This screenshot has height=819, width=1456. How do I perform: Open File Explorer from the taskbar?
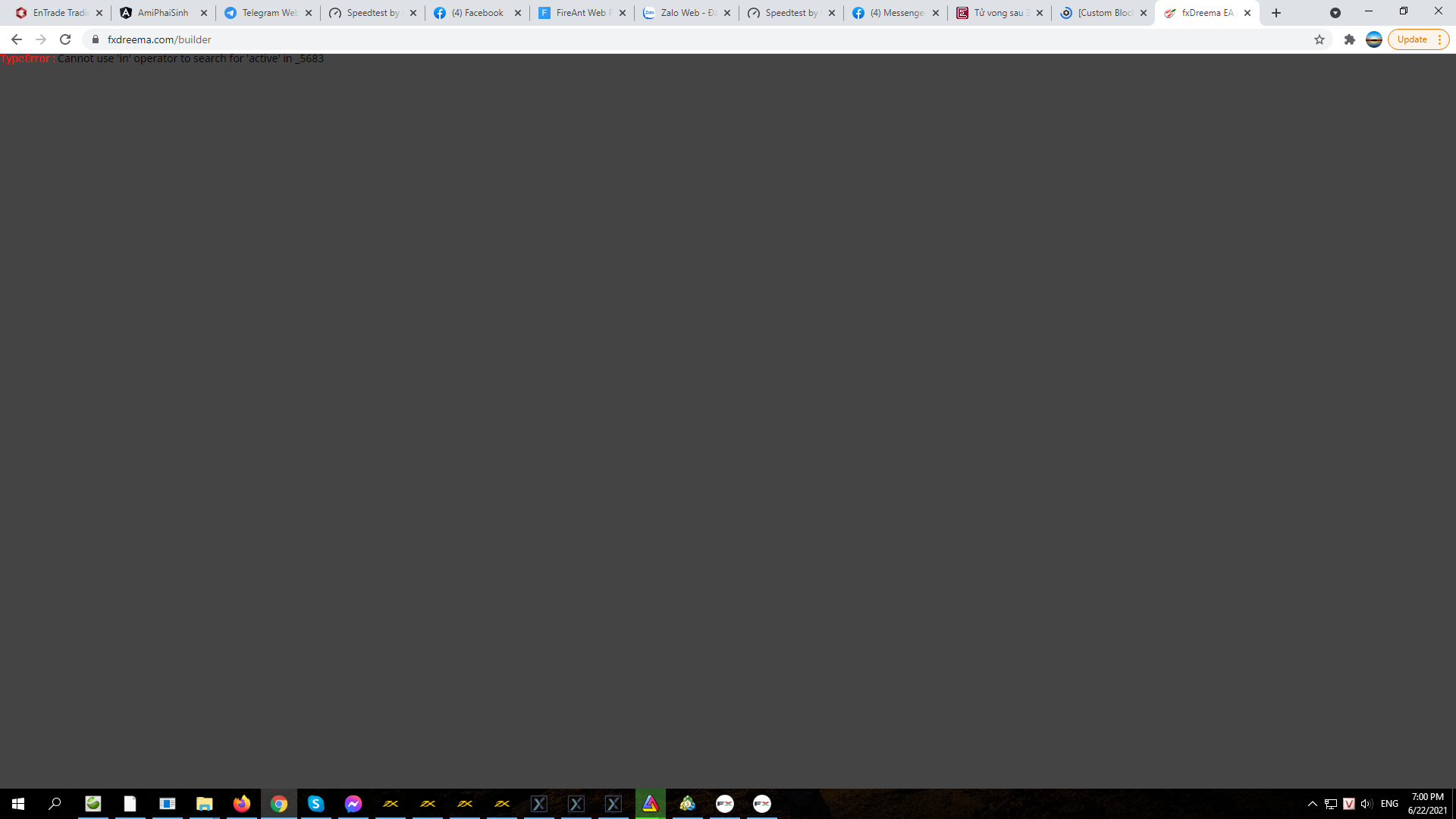(205, 804)
